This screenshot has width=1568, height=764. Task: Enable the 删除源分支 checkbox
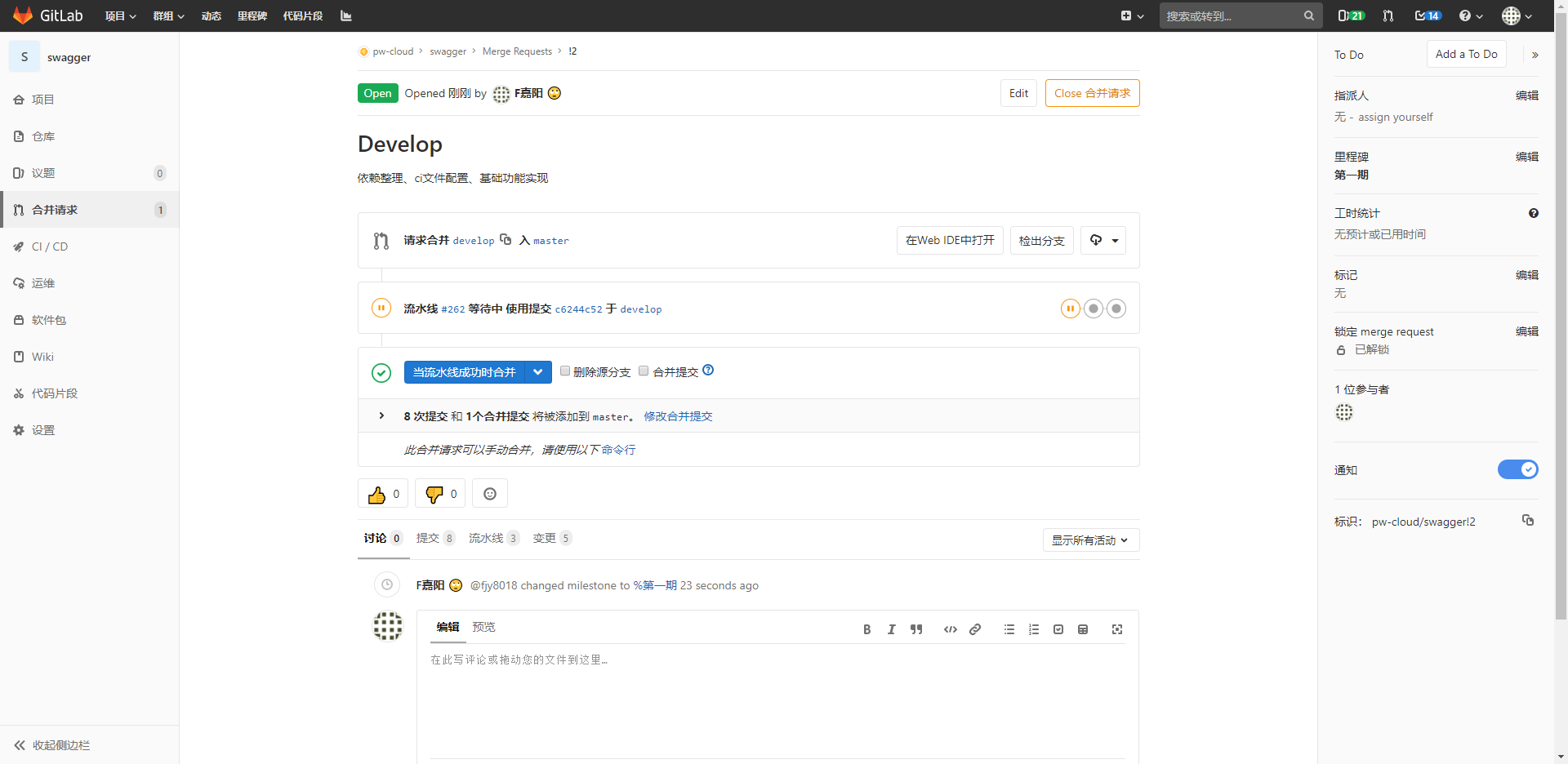(x=565, y=371)
